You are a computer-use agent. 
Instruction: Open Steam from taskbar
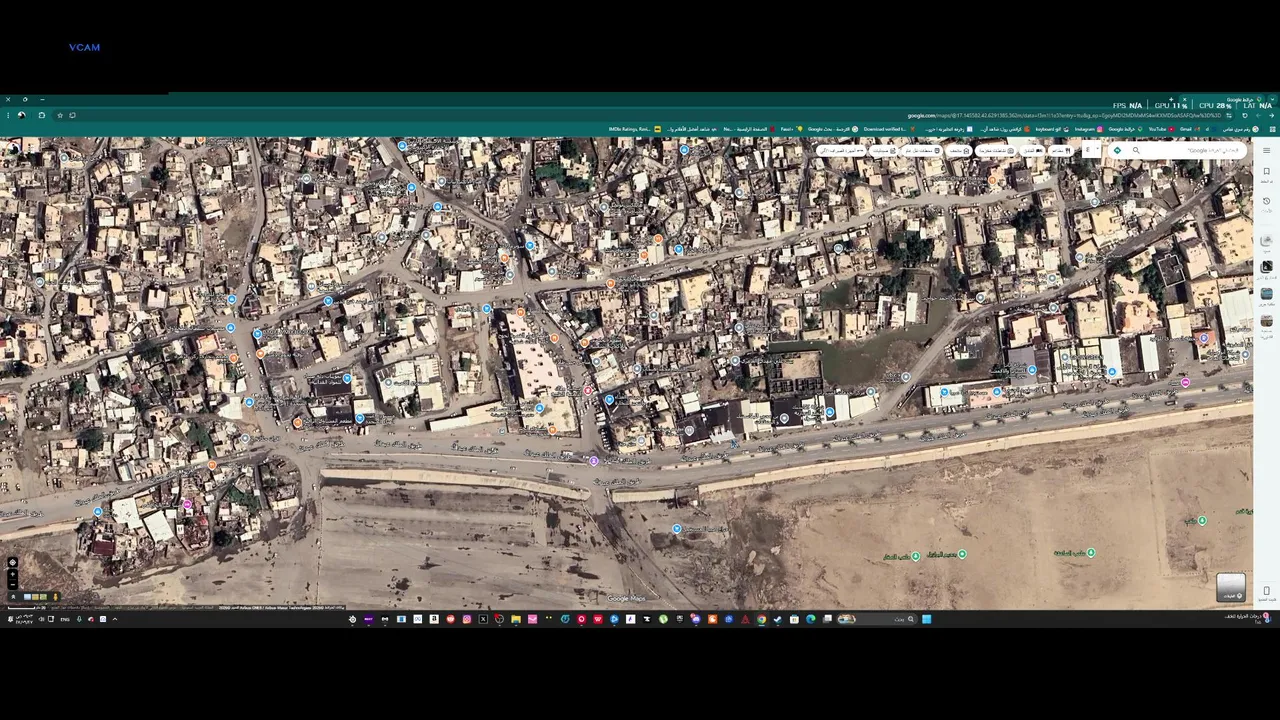click(777, 619)
